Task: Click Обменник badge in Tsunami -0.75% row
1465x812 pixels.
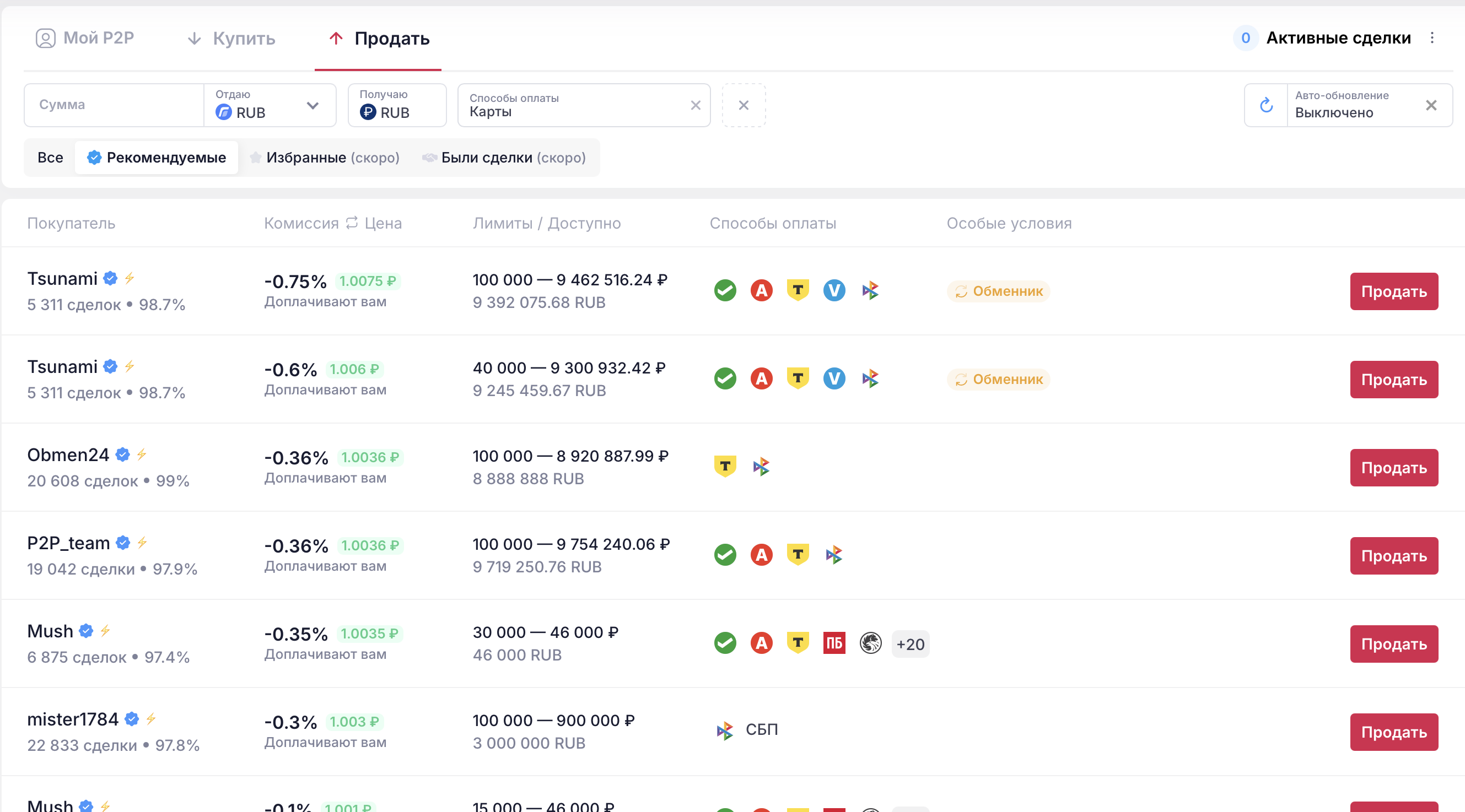Action: click(x=998, y=291)
